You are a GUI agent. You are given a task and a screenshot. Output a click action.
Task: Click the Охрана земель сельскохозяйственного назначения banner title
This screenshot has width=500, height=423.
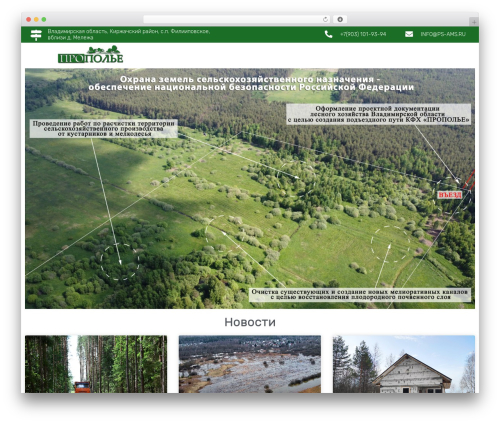tap(251, 83)
